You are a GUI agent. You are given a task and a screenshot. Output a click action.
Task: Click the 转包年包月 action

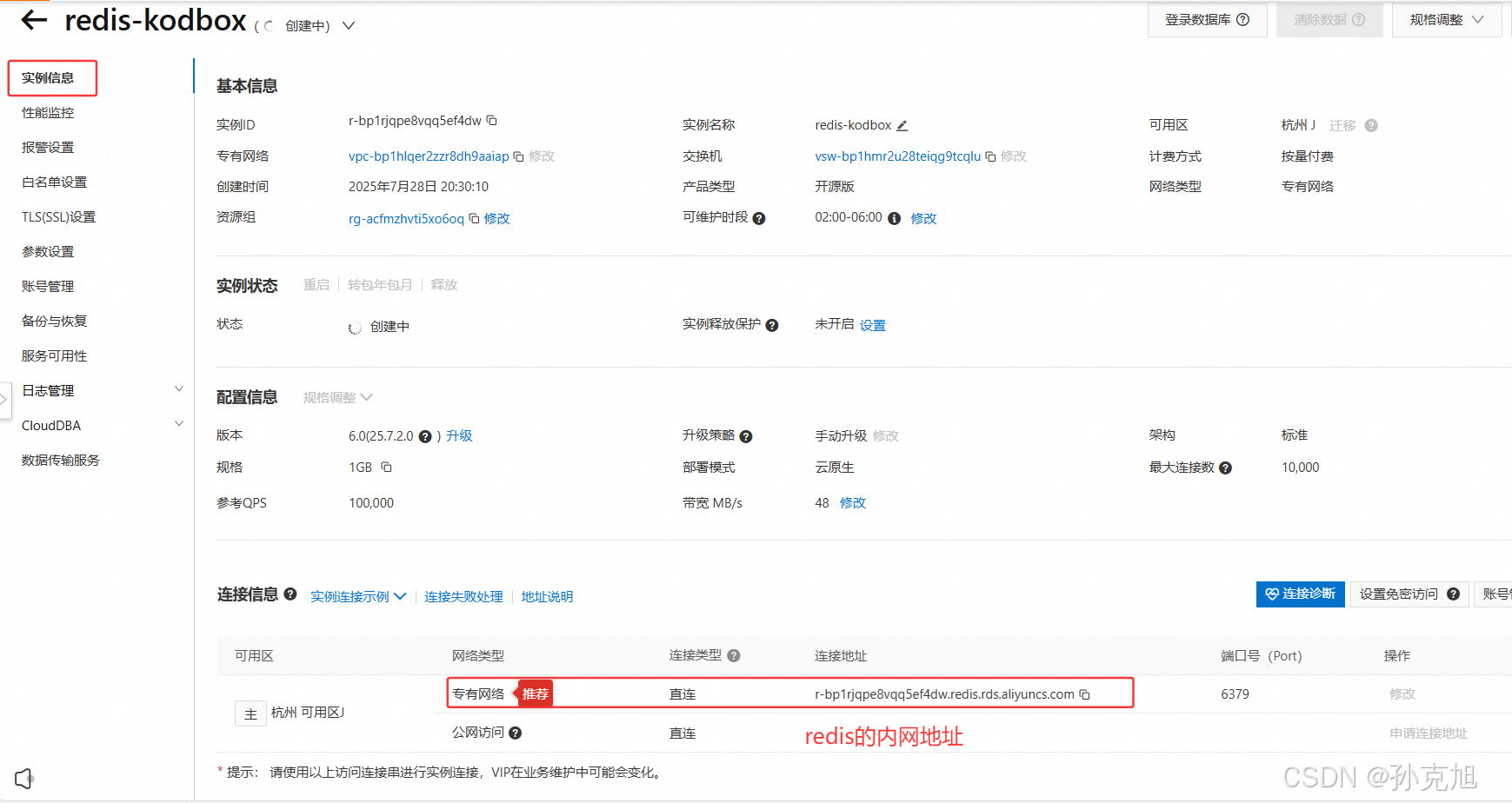coord(380,285)
